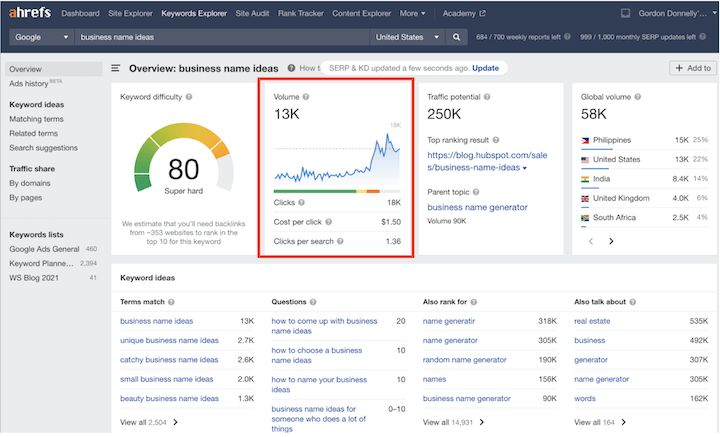Select Overview in sidebar

point(53,69)
